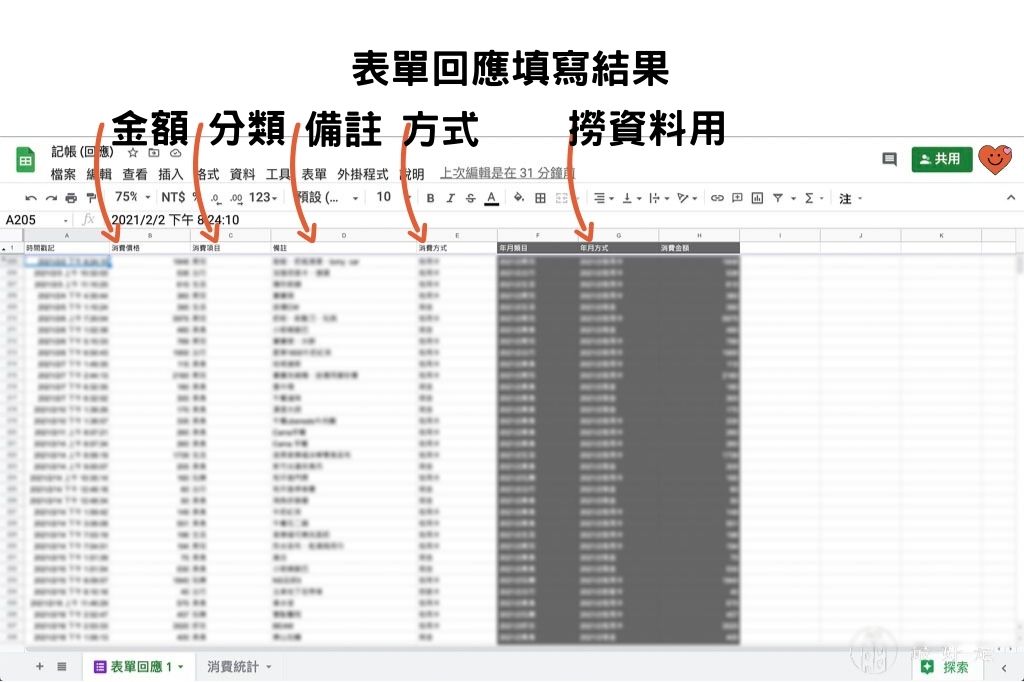Open horizontal align dropdown

[603, 198]
